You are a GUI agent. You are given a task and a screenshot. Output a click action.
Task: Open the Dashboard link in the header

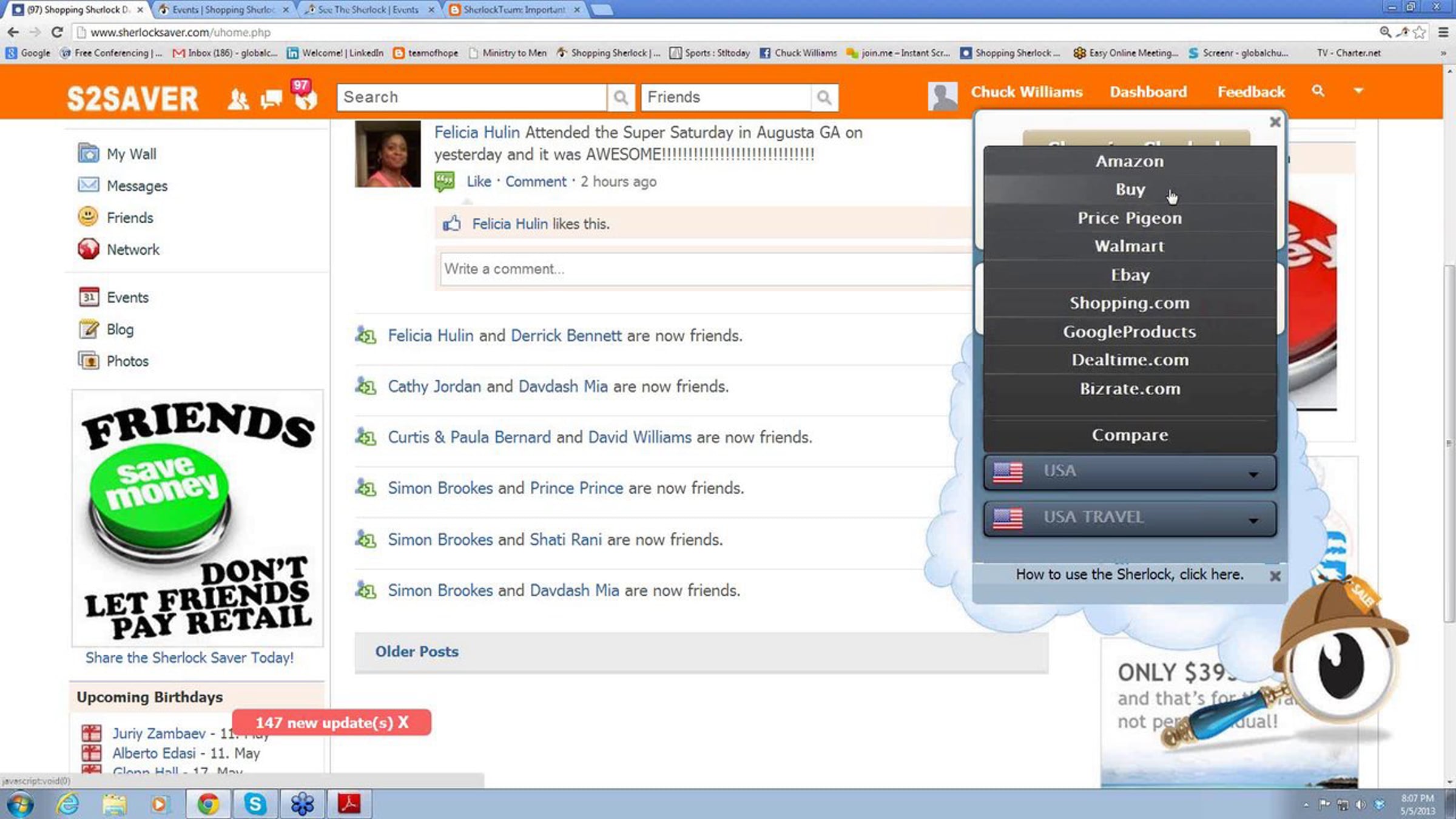tap(1148, 92)
